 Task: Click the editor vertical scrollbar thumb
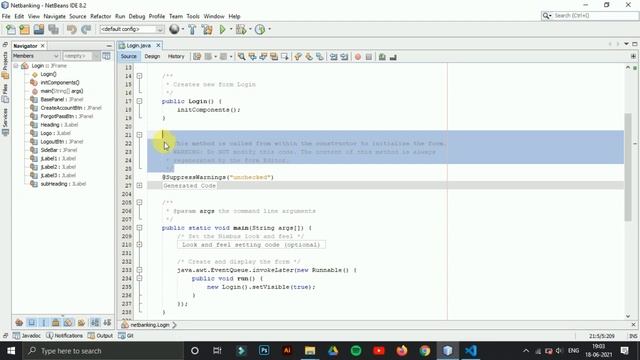click(628, 167)
